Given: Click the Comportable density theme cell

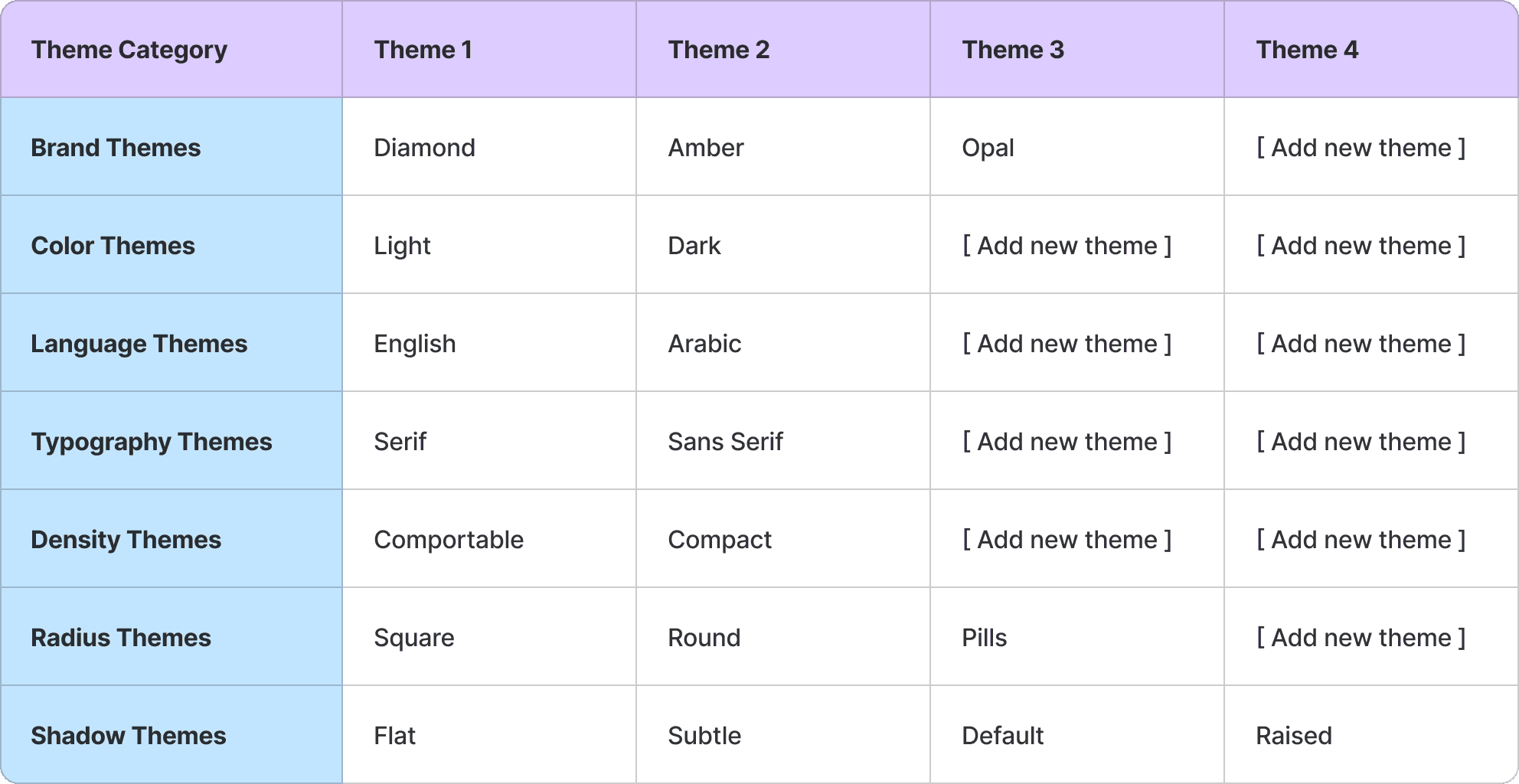Looking at the screenshot, I should tap(449, 540).
